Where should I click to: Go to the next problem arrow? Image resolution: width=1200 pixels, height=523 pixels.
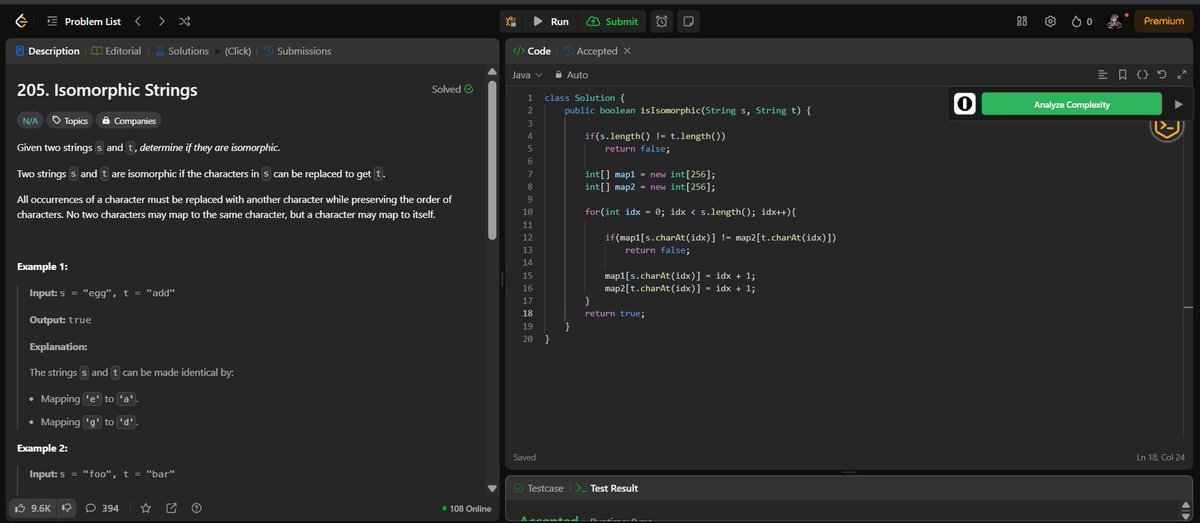click(161, 21)
